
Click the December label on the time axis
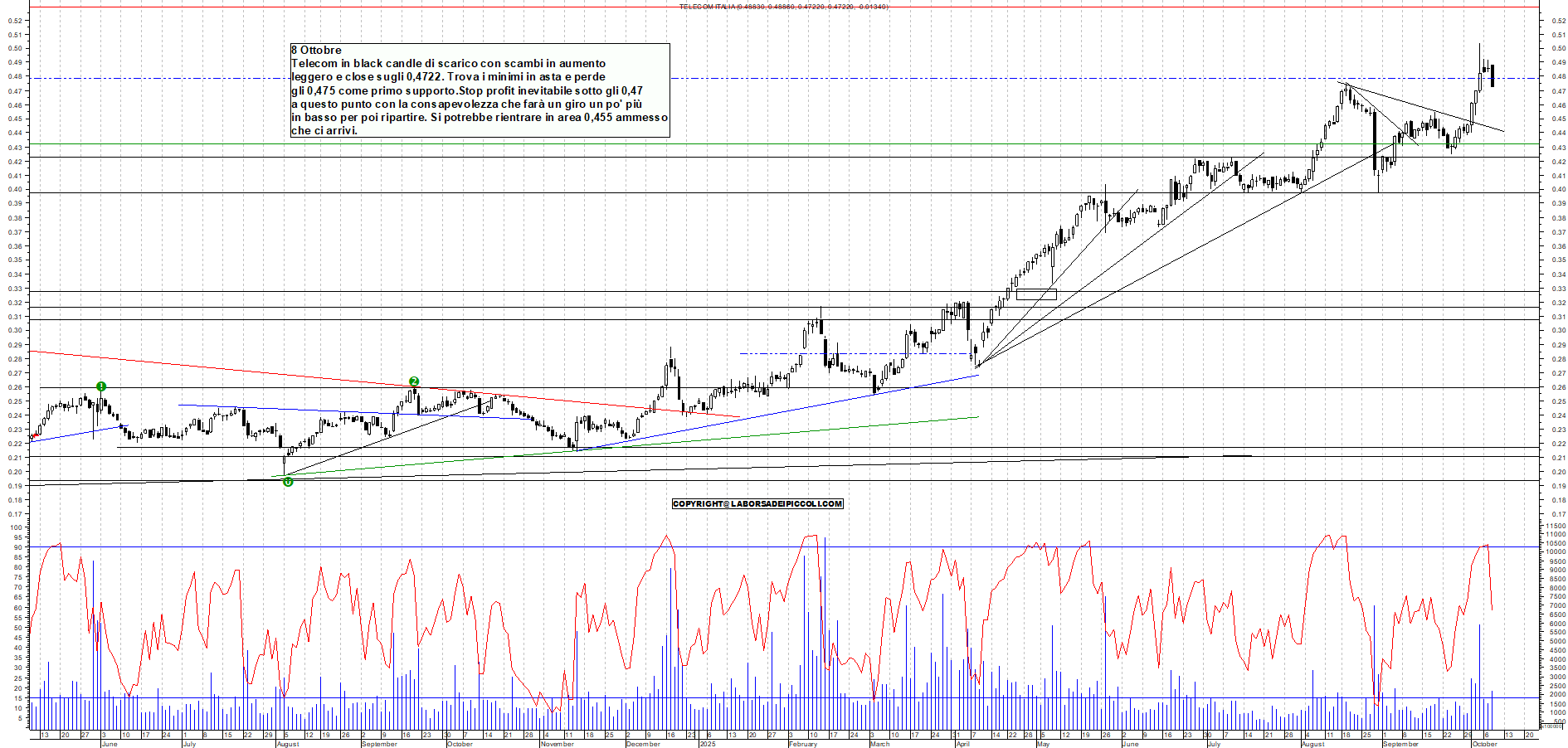(x=643, y=744)
